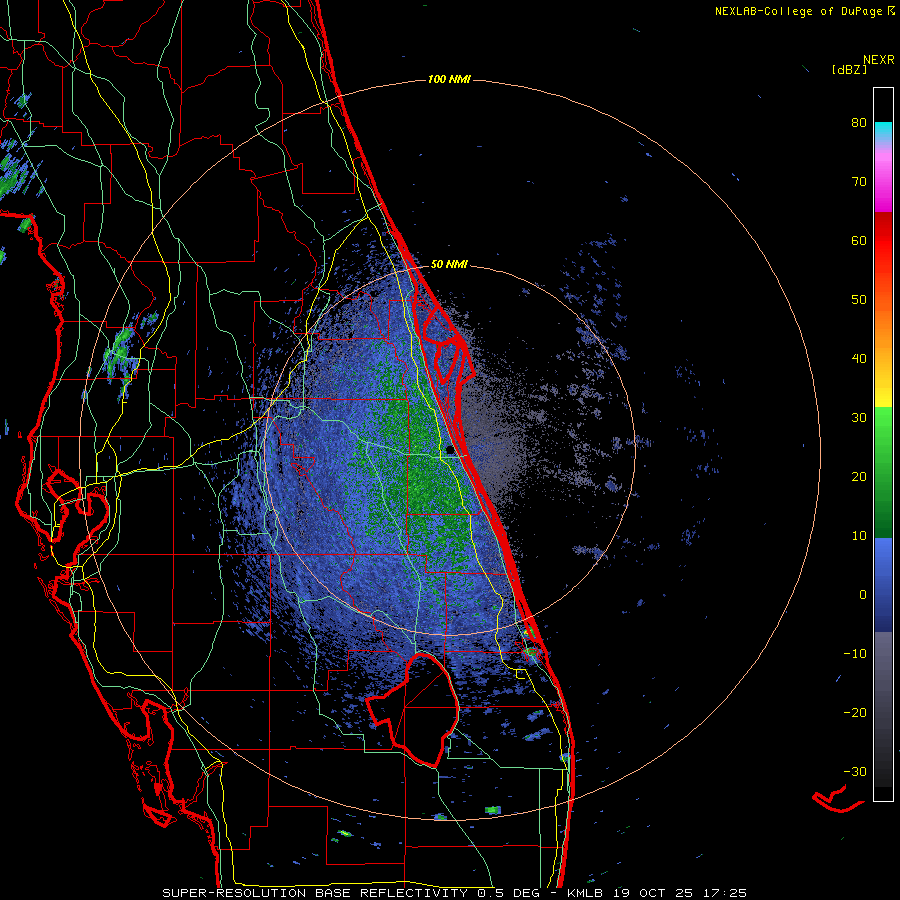
Task: Click the -10 value on the dBZ scale
Action: click(855, 653)
